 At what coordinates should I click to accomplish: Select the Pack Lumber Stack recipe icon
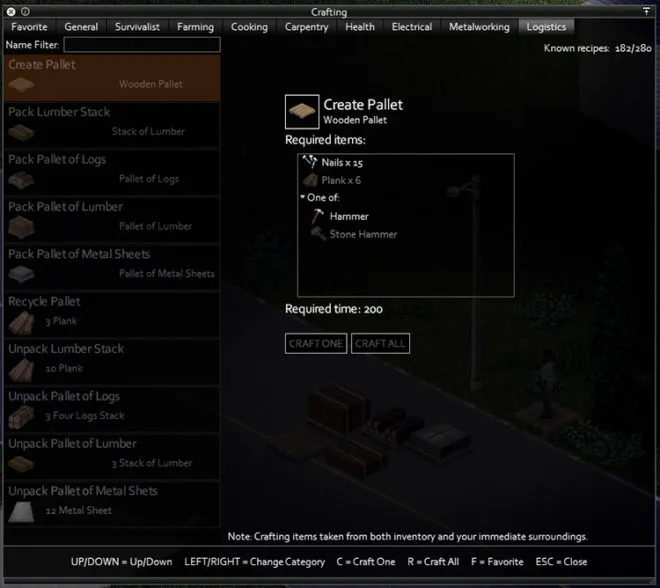(x=22, y=132)
